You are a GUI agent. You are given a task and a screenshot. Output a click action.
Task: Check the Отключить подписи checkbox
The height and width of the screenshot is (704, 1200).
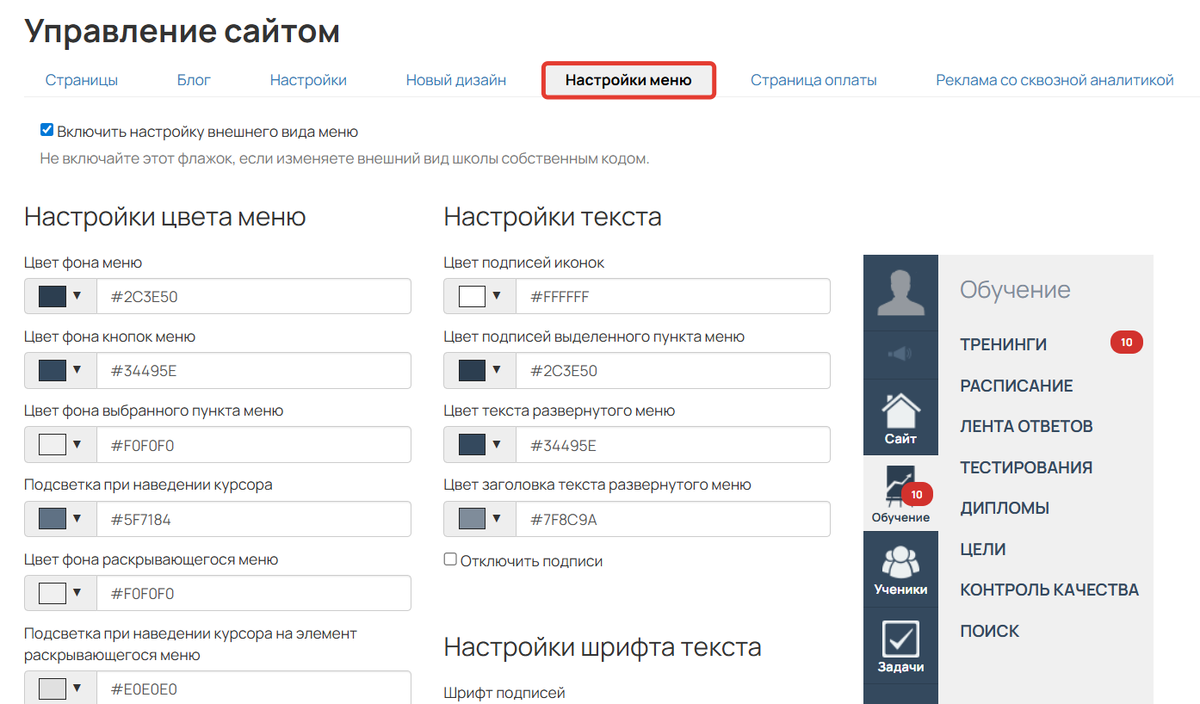click(450, 560)
